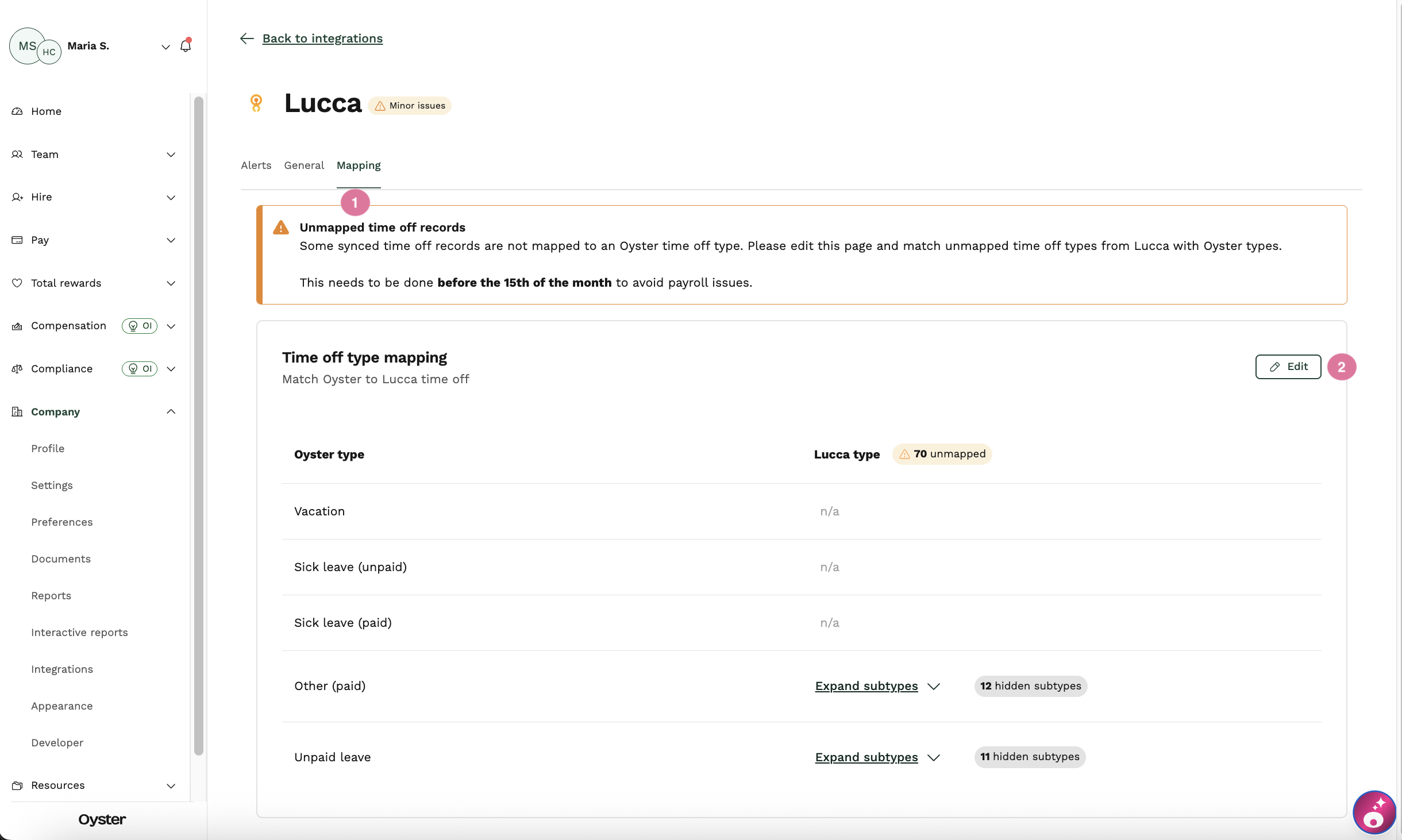Open the Reports page
Image resolution: width=1402 pixels, height=840 pixels.
click(51, 596)
